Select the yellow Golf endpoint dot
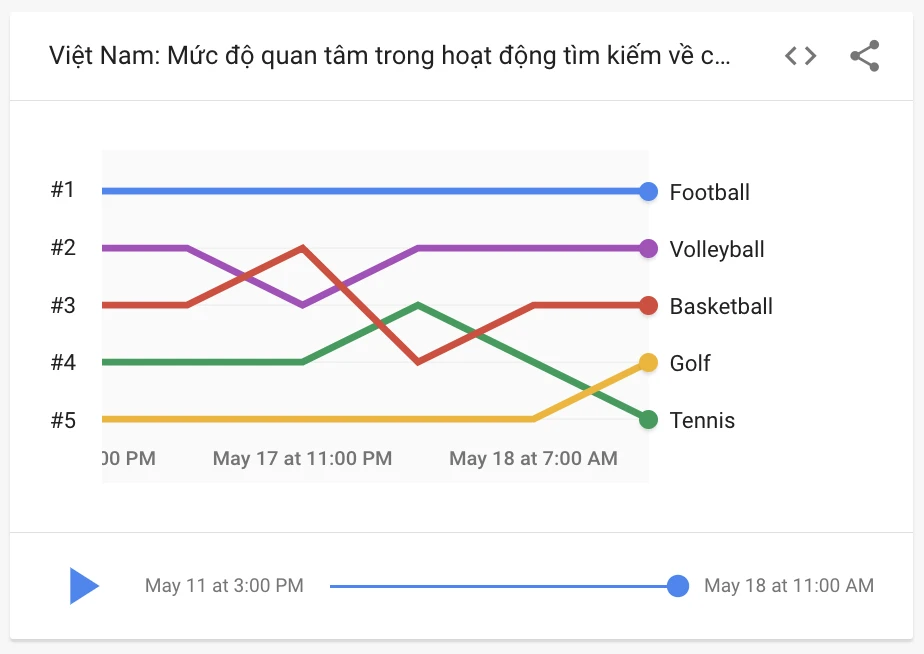The width and height of the screenshot is (924, 654). tap(648, 362)
